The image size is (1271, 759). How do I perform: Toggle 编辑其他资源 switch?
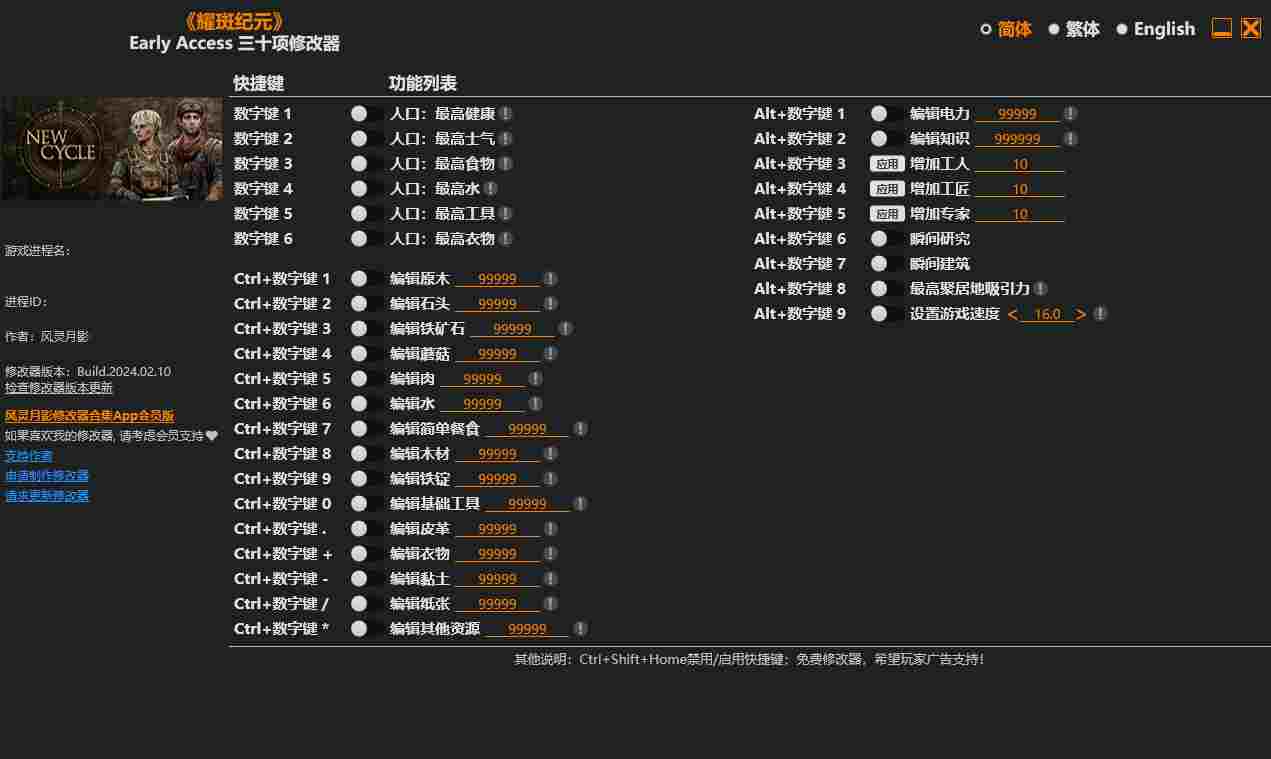click(x=366, y=629)
